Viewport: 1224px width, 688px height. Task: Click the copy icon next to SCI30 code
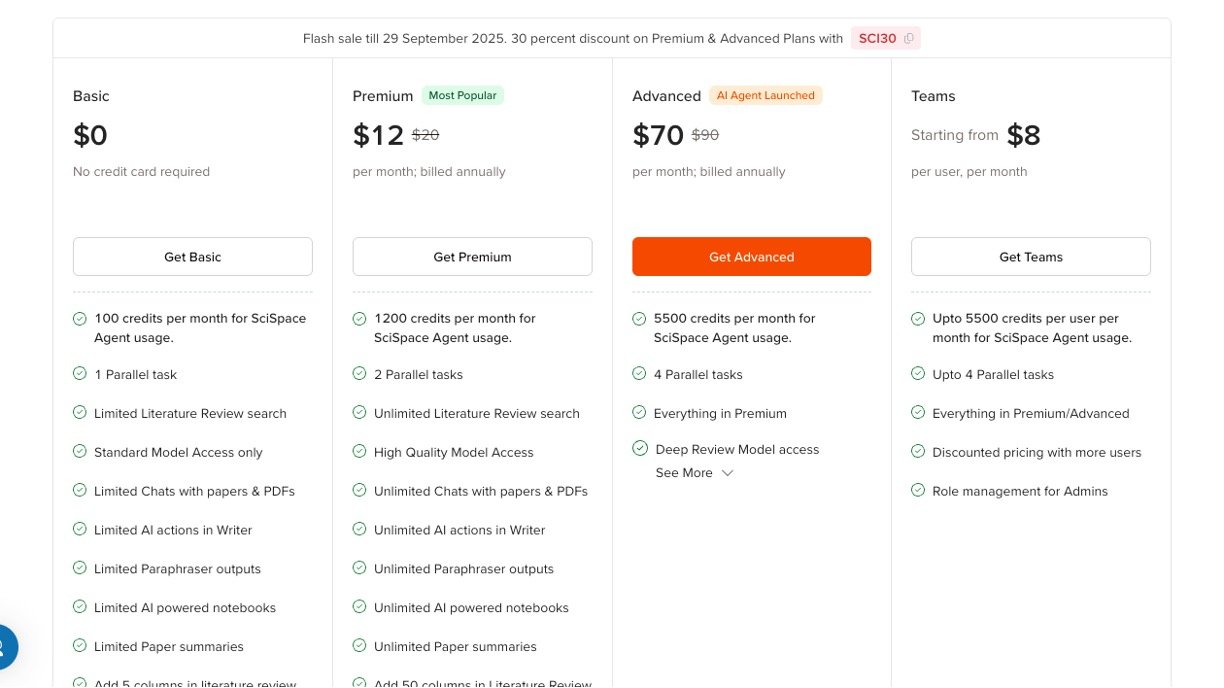point(908,39)
